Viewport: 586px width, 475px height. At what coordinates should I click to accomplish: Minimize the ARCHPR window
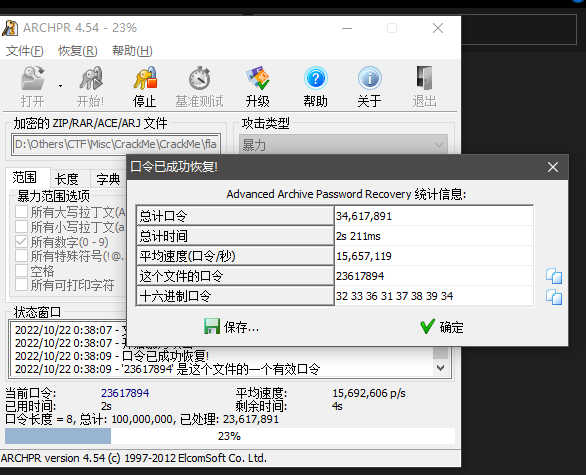347,28
